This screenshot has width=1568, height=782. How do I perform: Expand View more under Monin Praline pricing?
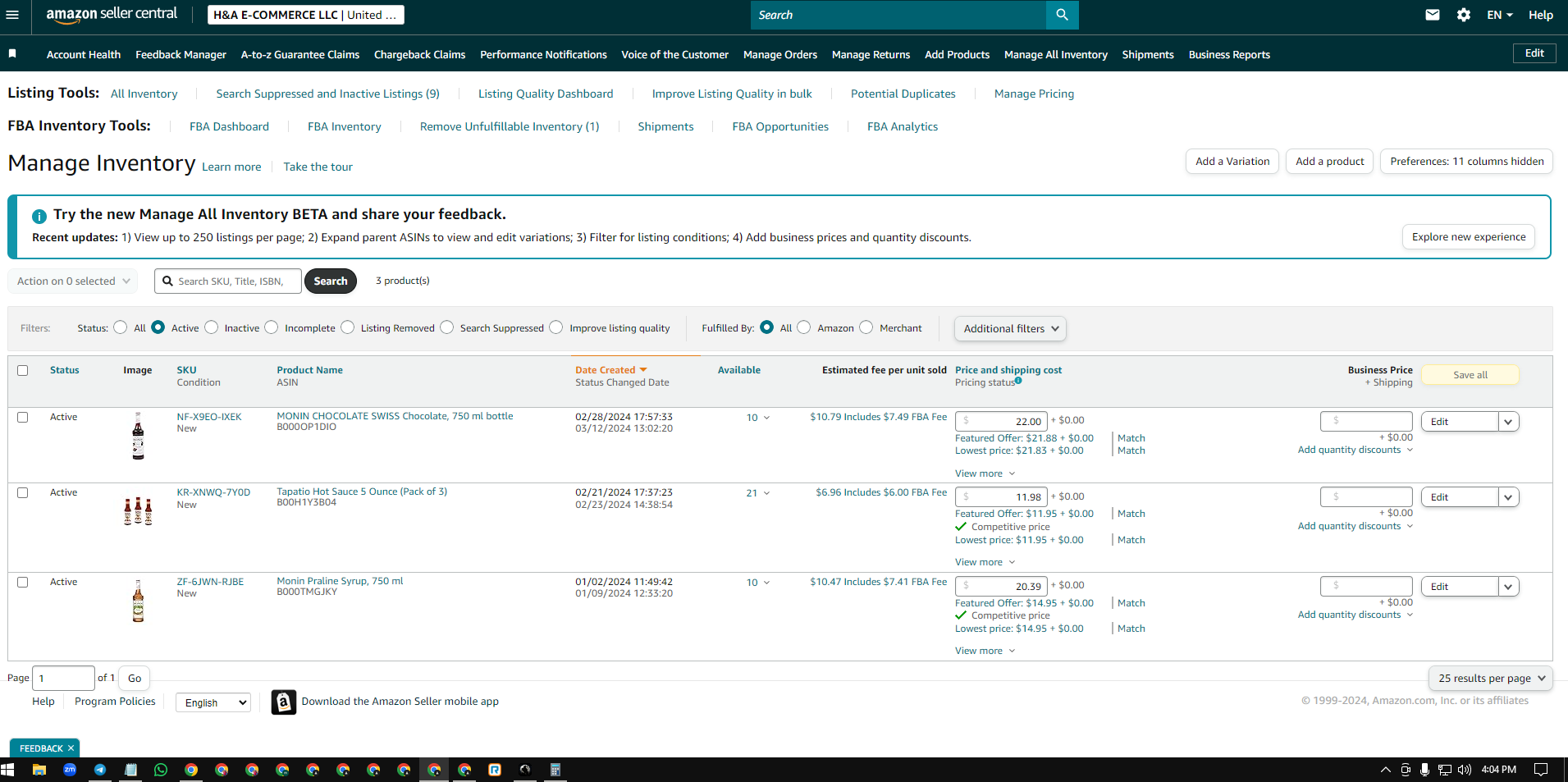click(x=985, y=651)
